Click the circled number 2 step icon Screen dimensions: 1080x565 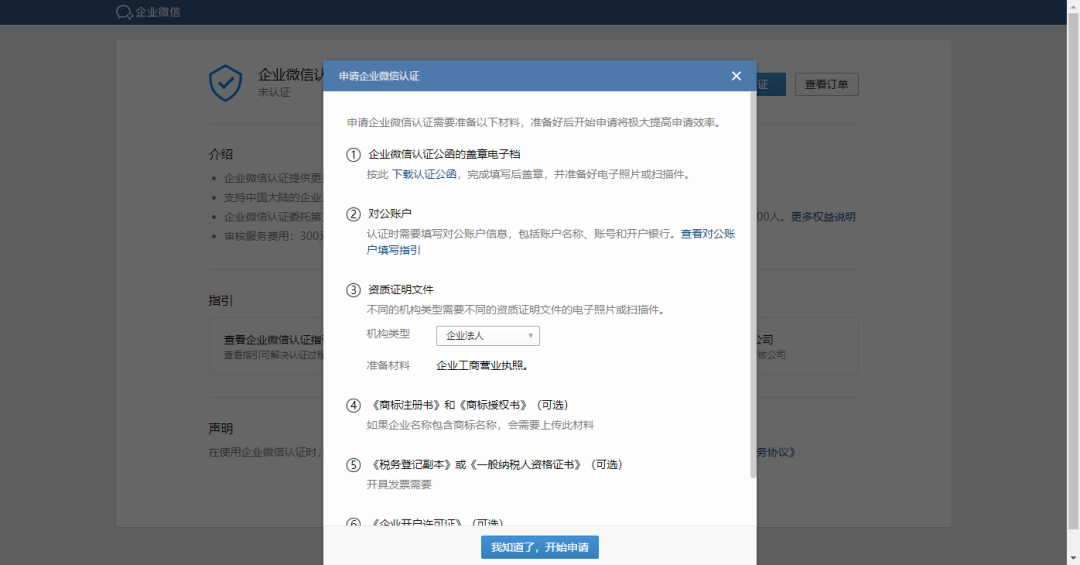353,214
